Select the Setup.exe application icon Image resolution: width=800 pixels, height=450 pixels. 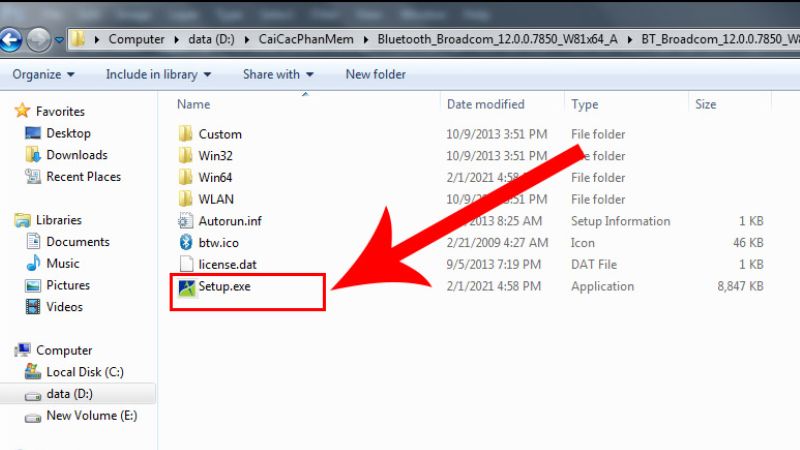(x=187, y=288)
